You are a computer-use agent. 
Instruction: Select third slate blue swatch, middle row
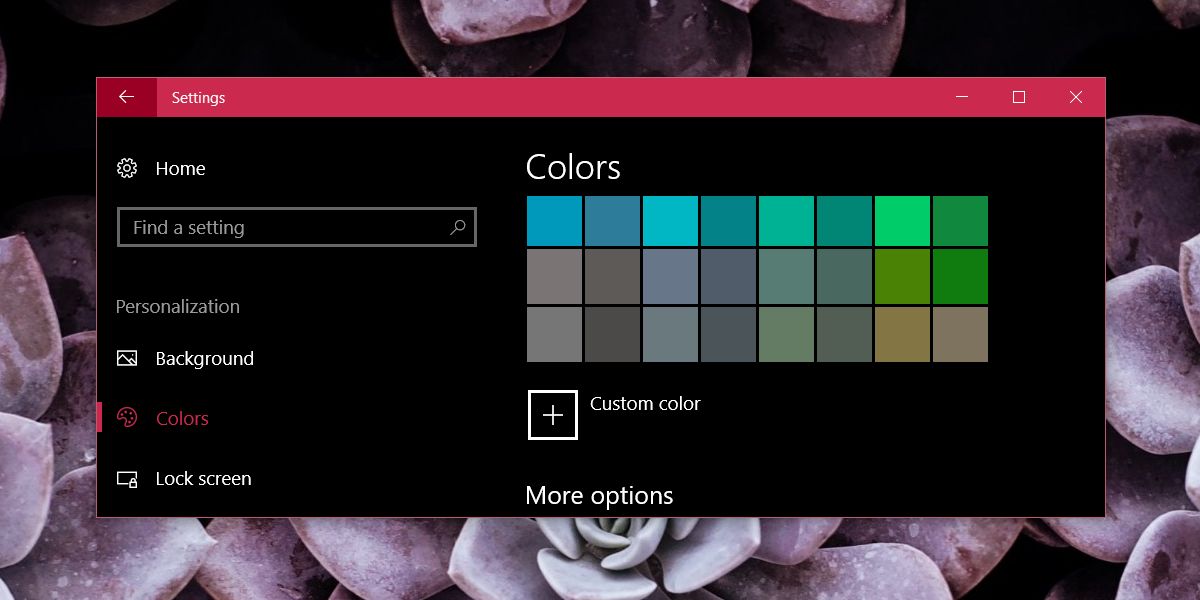pos(670,277)
